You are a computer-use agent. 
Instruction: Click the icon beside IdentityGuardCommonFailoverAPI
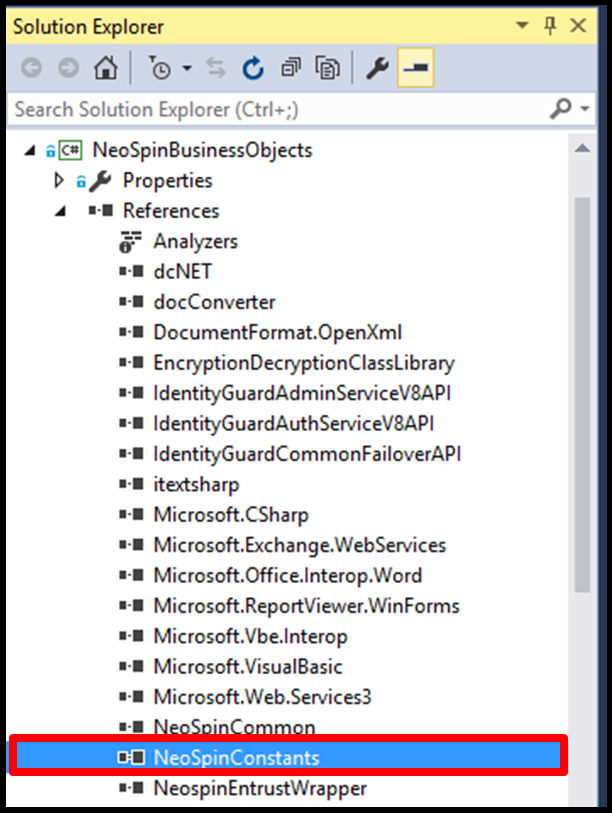(x=131, y=454)
